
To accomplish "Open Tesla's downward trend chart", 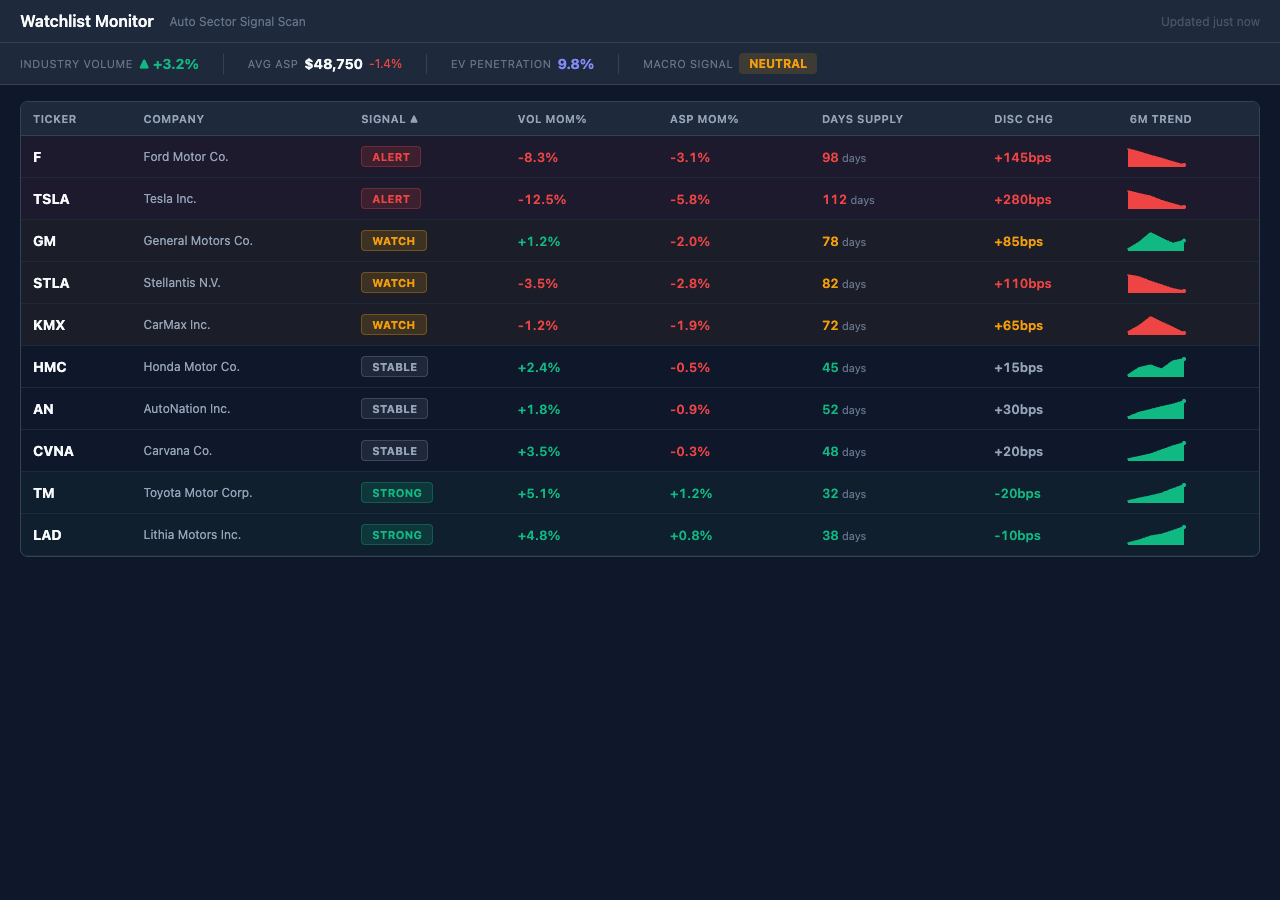I will [1157, 199].
